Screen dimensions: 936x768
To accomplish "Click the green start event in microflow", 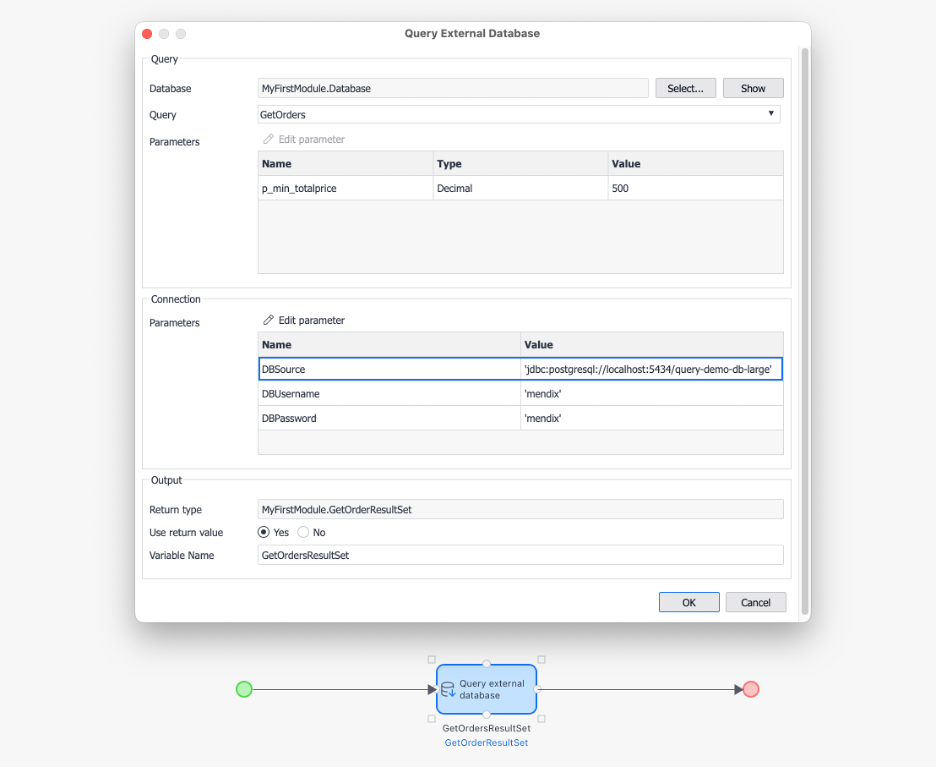I will pyautogui.click(x=244, y=689).
